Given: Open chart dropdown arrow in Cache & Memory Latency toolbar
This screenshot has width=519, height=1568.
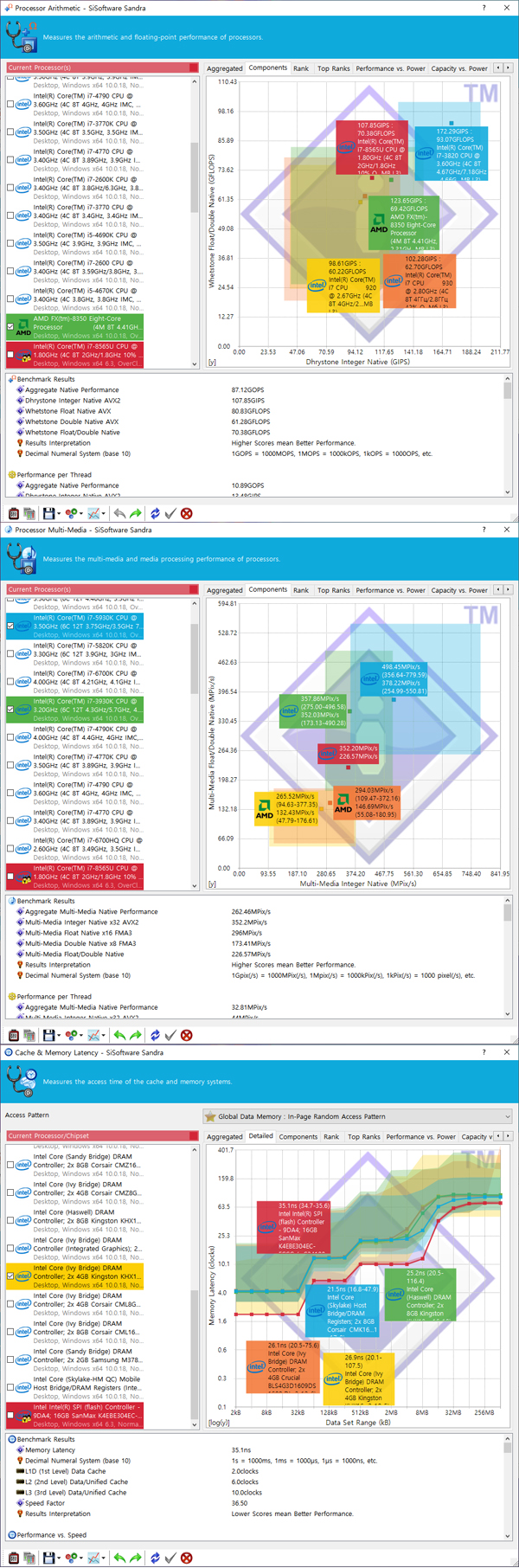Looking at the screenshot, I should point(104,1558).
